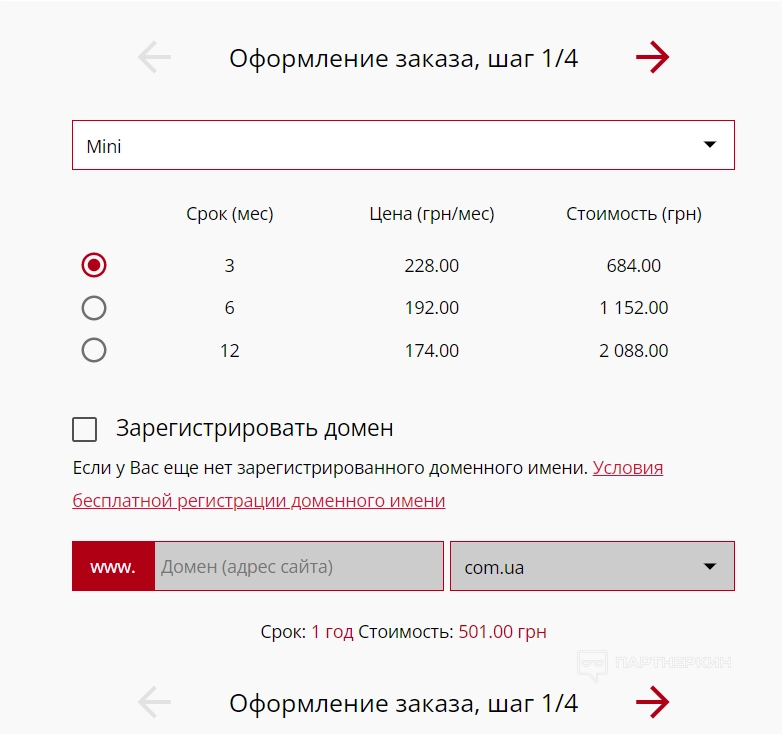Click the top grey back arrow

click(x=154, y=58)
